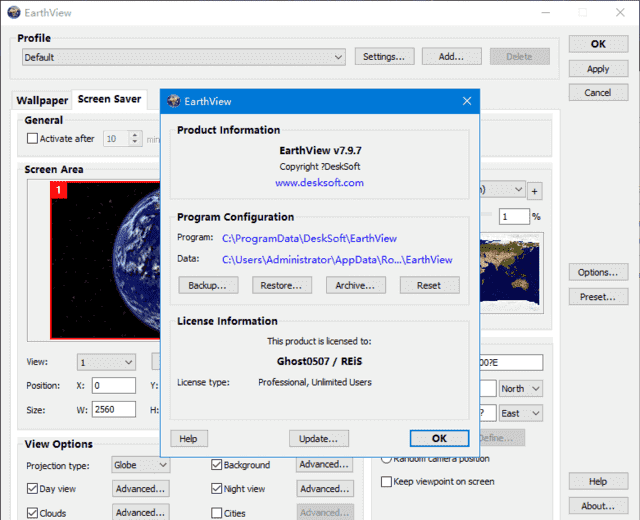Select the Screen Saver tab
The width and height of the screenshot is (640, 520).
[x=109, y=99]
